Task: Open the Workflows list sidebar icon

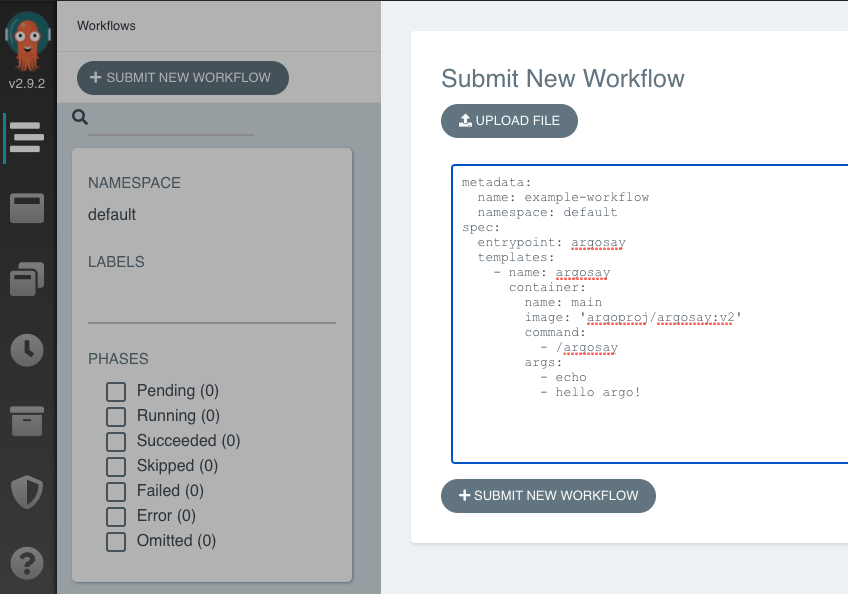Action: click(27, 137)
